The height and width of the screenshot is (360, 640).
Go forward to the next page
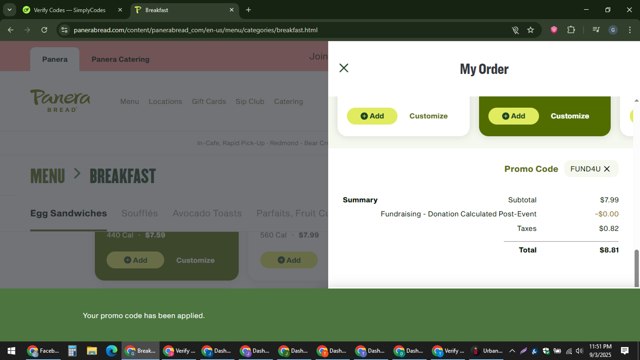coord(27,30)
